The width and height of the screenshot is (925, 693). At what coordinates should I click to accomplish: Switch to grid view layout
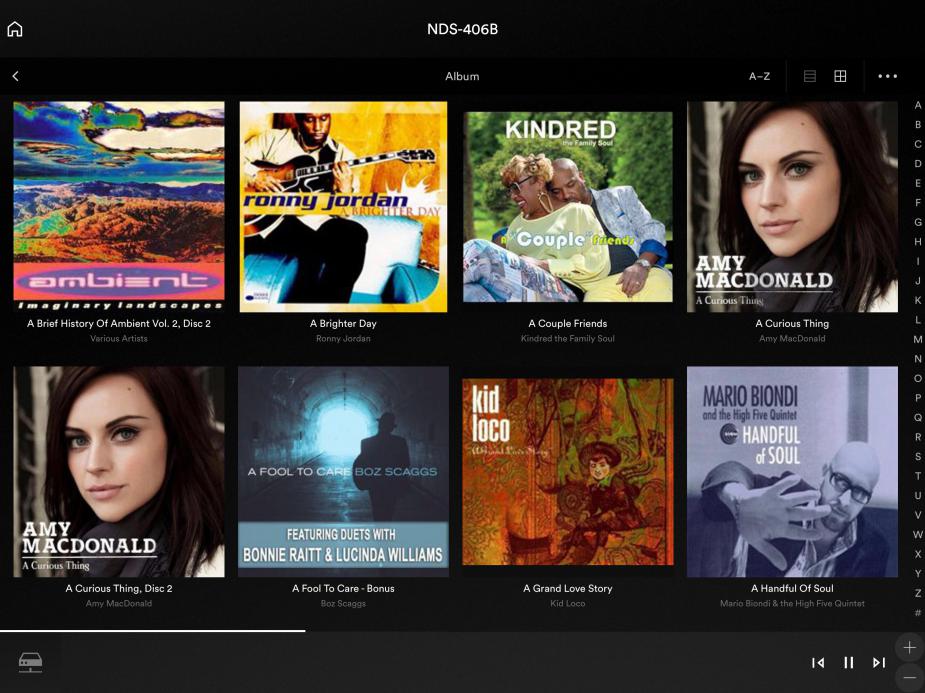click(x=840, y=76)
